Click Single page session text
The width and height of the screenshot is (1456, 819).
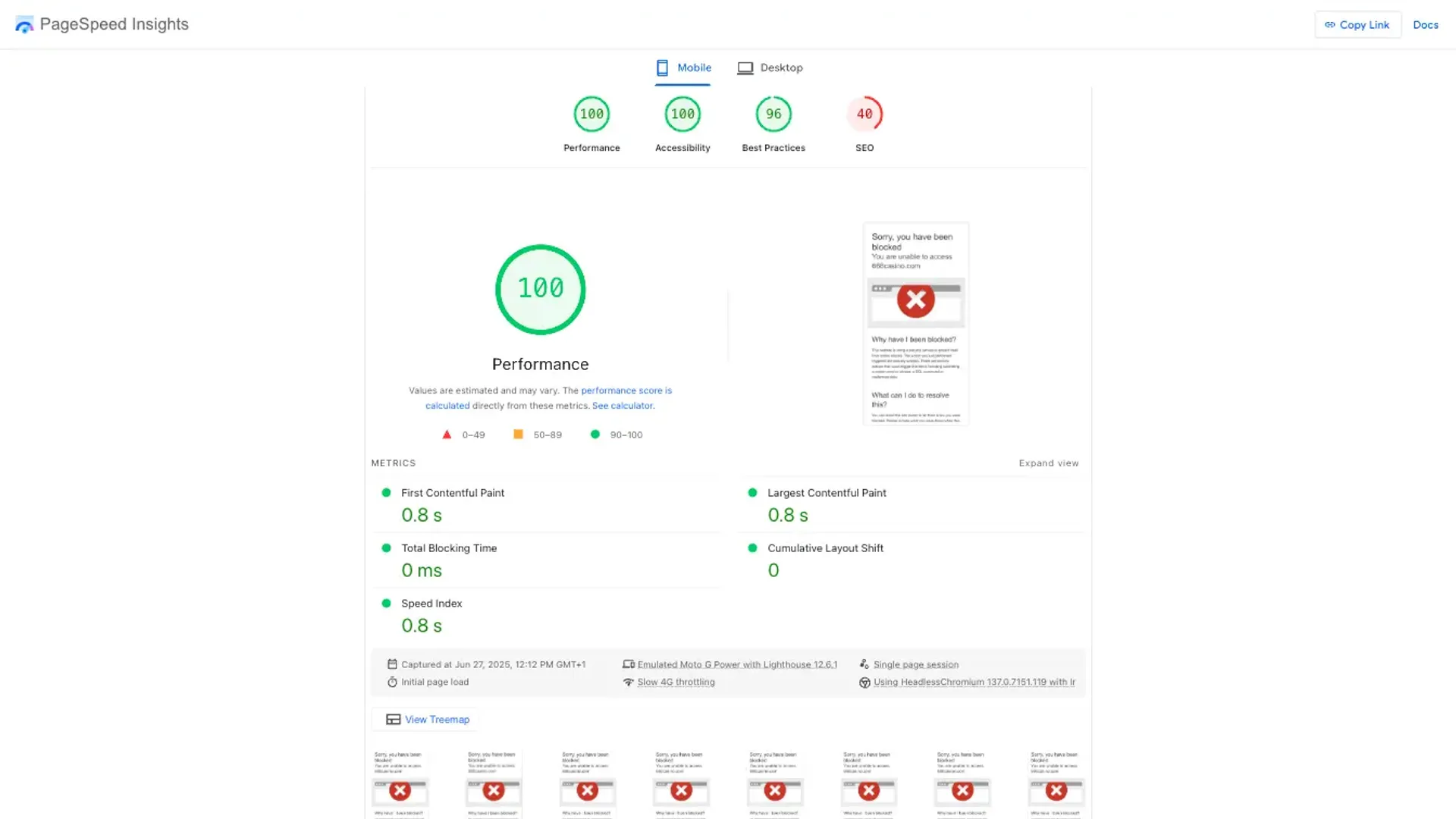pos(915,665)
